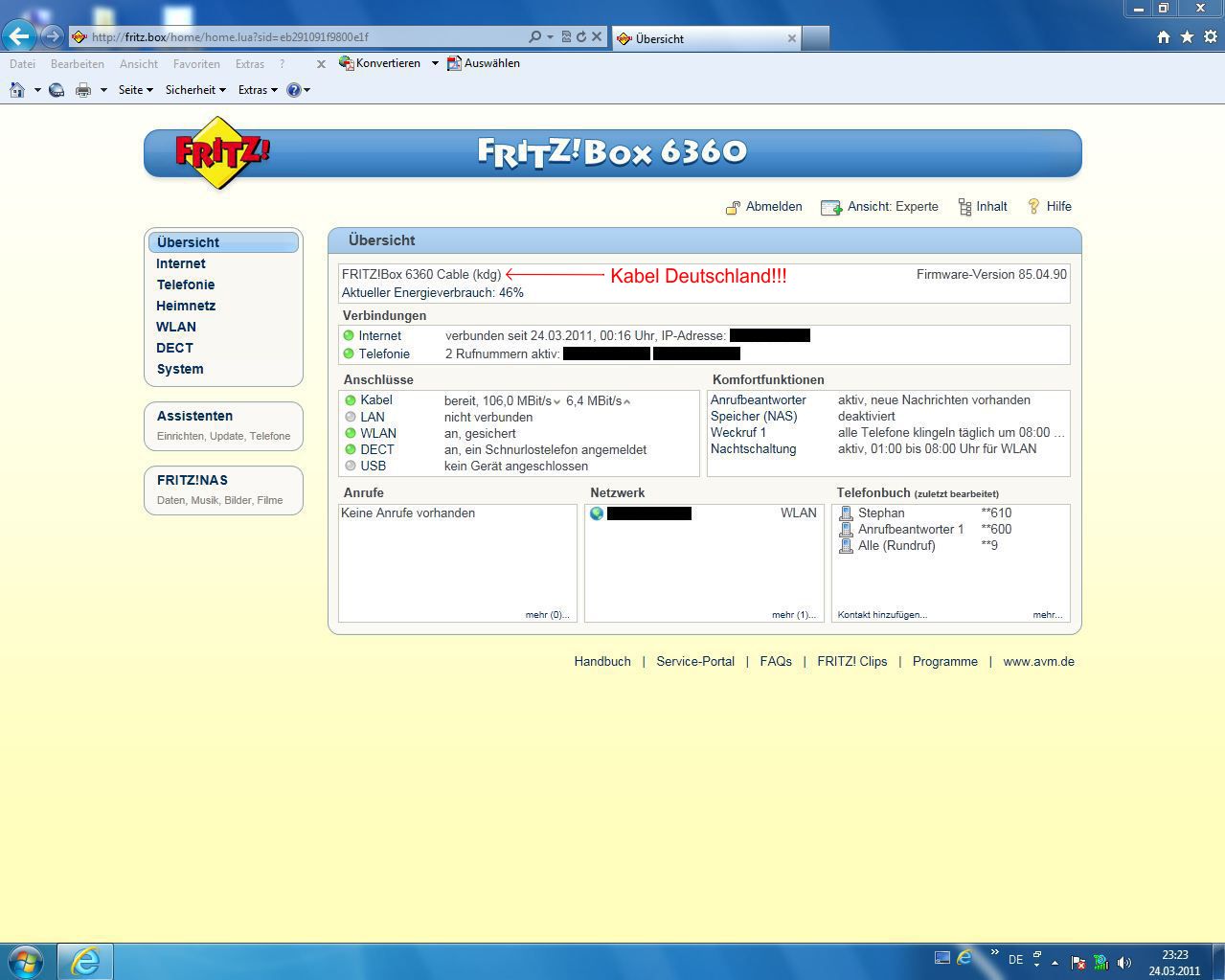The height and width of the screenshot is (980, 1225).
Task: Open the Ansicht menu
Action: (139, 64)
